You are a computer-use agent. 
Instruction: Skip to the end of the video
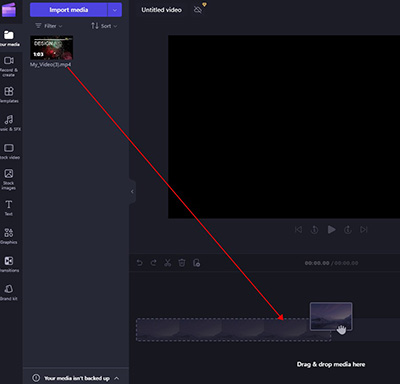click(x=364, y=230)
